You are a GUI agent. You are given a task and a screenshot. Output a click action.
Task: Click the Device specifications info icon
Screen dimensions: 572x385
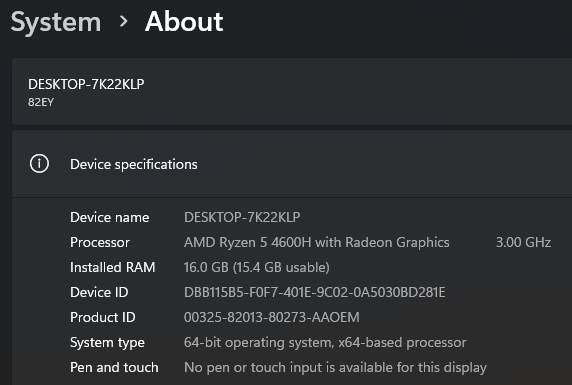click(x=39, y=164)
